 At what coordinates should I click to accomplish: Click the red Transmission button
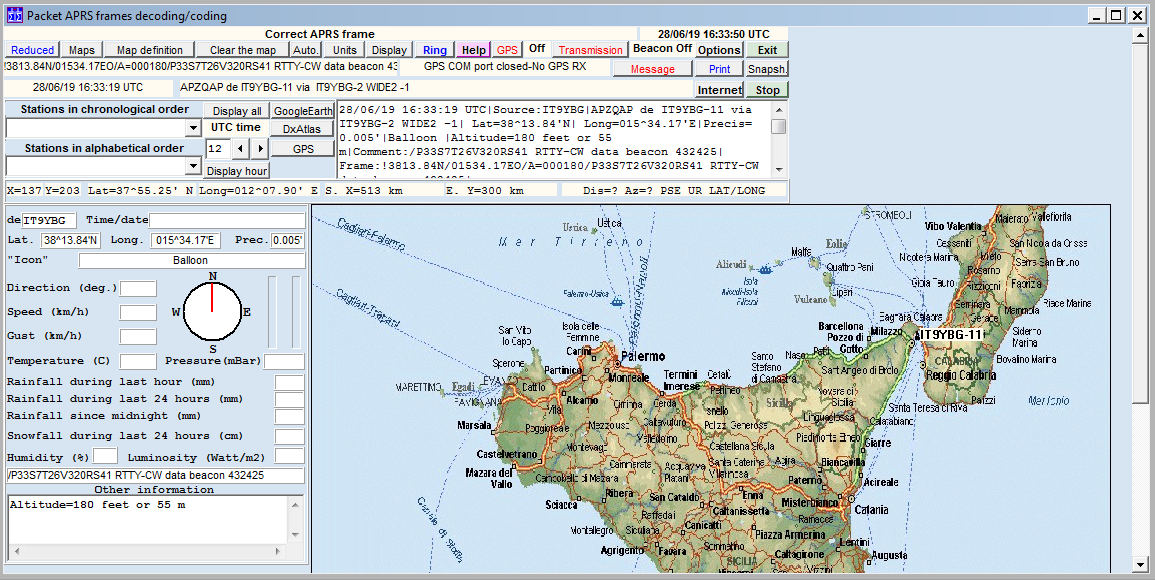[590, 50]
